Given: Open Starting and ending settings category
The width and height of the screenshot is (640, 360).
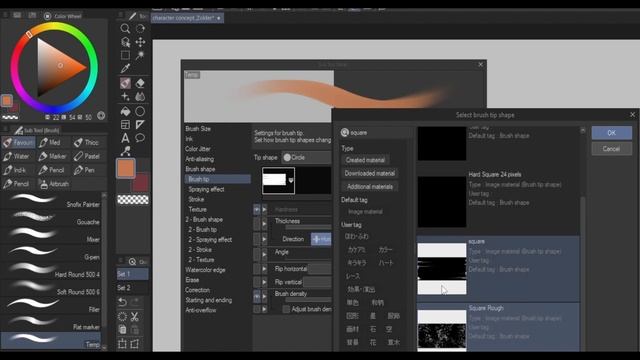Looking at the screenshot, I should [x=209, y=300].
